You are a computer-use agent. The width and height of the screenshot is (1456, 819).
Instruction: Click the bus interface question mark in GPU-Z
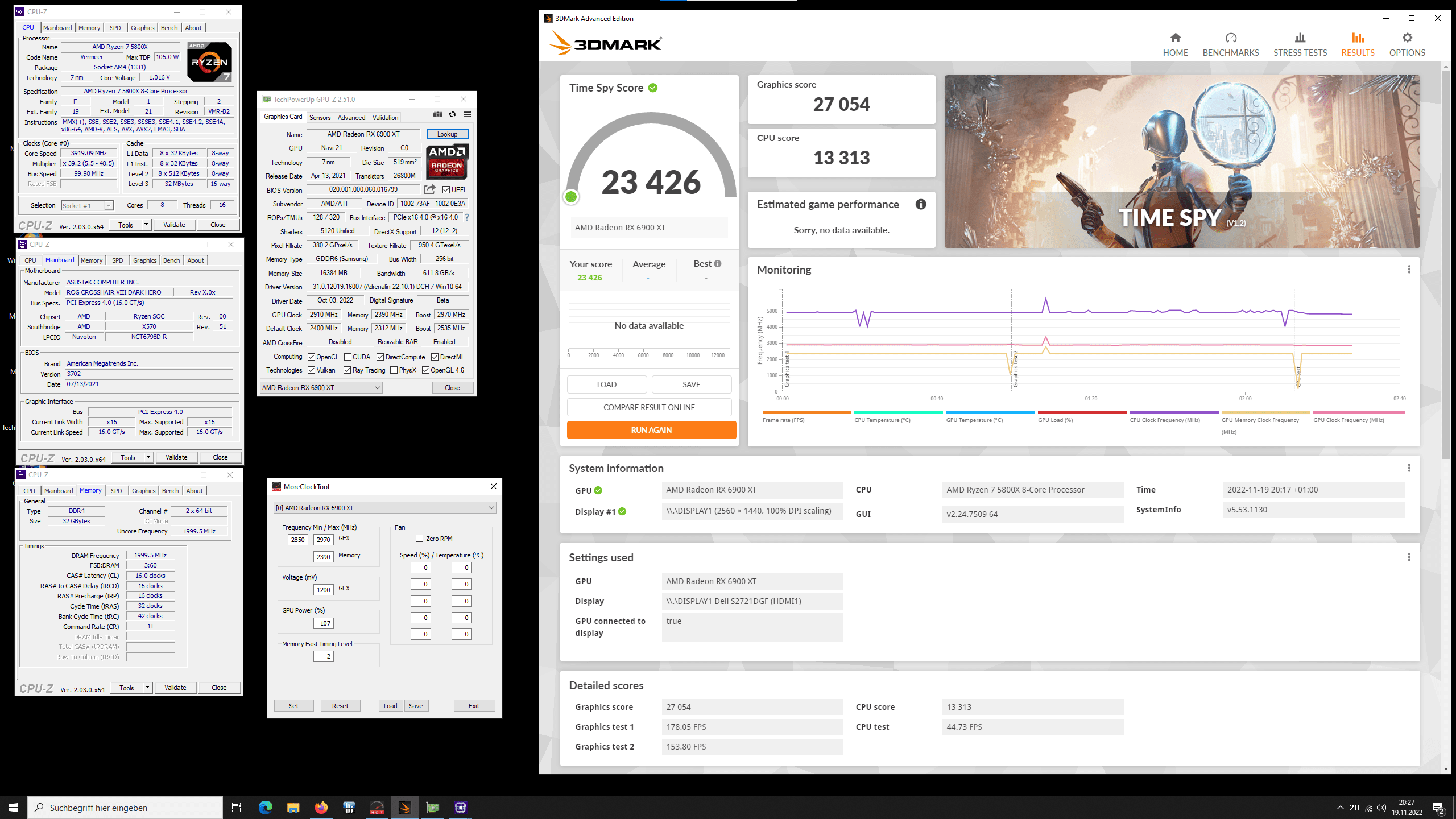[x=467, y=217]
